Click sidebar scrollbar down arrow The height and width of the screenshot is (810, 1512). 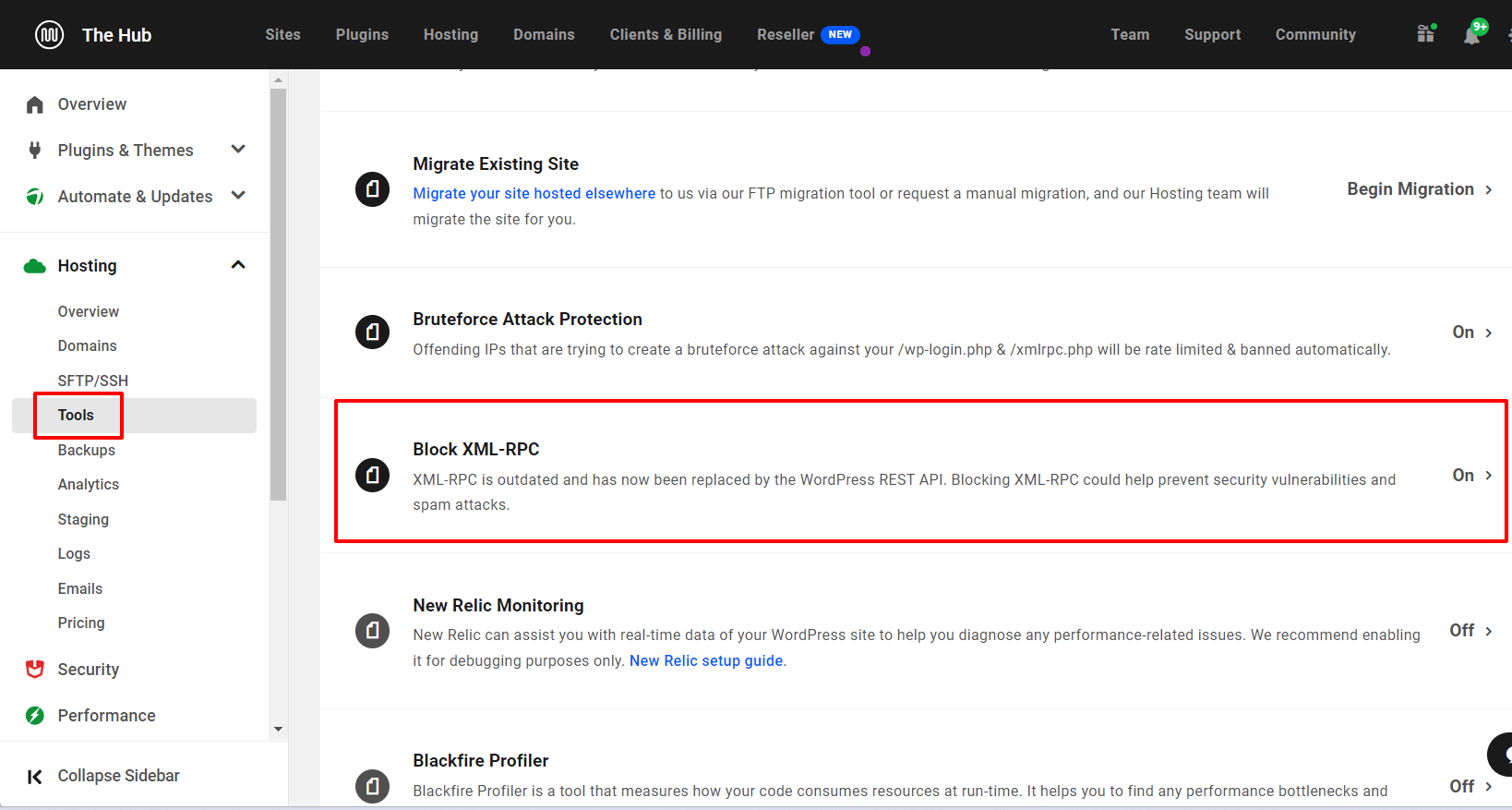coord(278,730)
